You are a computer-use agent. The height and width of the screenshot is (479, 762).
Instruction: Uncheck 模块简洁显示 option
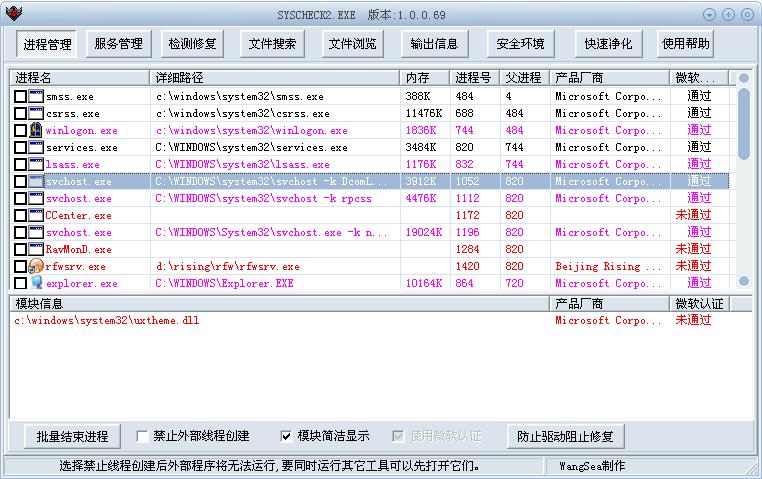[286, 436]
